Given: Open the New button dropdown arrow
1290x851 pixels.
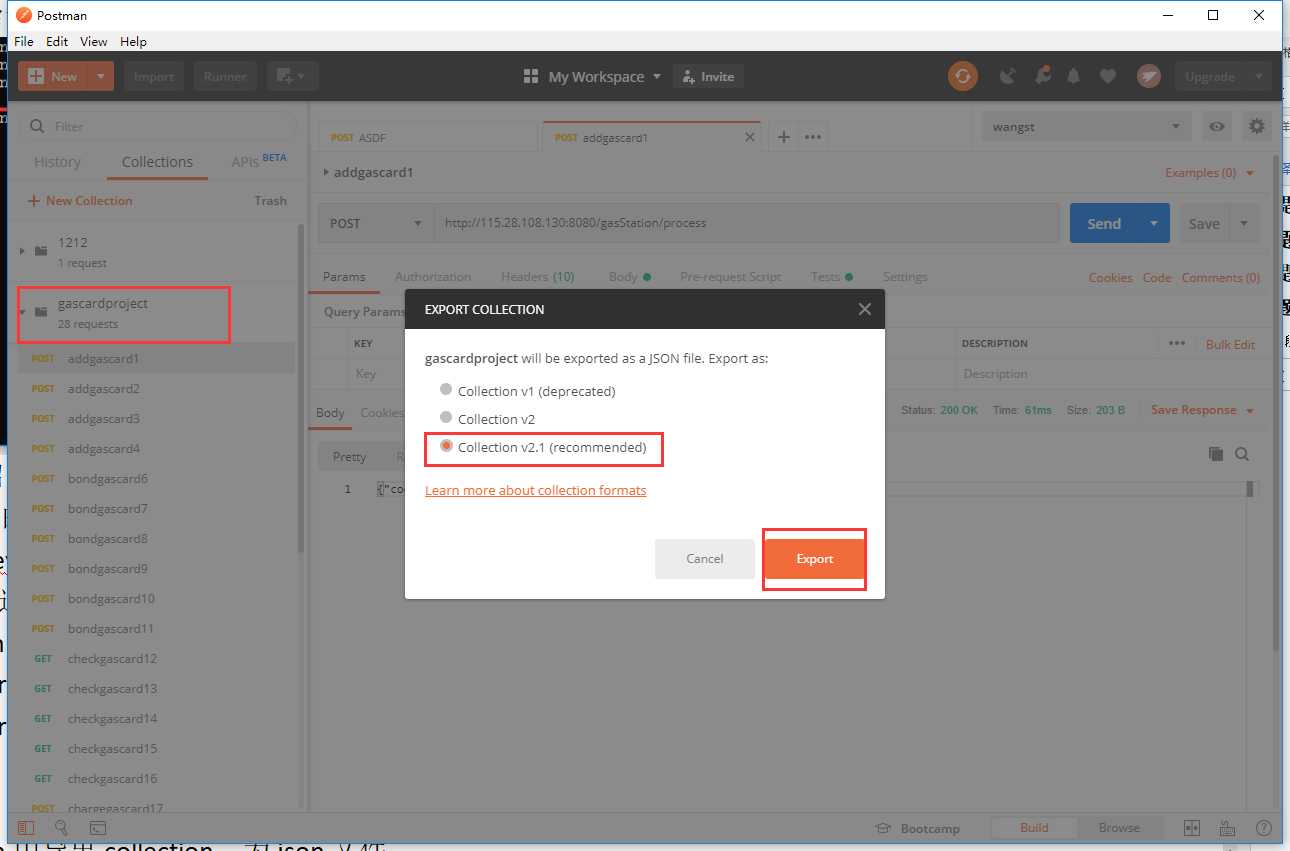Looking at the screenshot, I should coord(101,76).
